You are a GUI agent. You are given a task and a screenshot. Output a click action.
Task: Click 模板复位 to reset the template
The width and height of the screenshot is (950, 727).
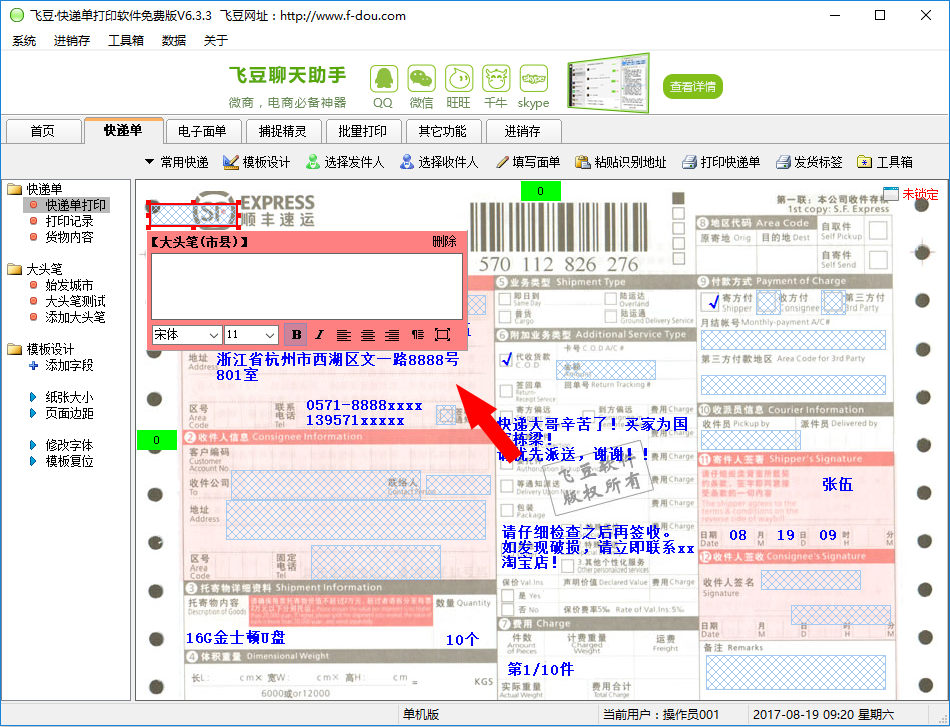(62, 461)
